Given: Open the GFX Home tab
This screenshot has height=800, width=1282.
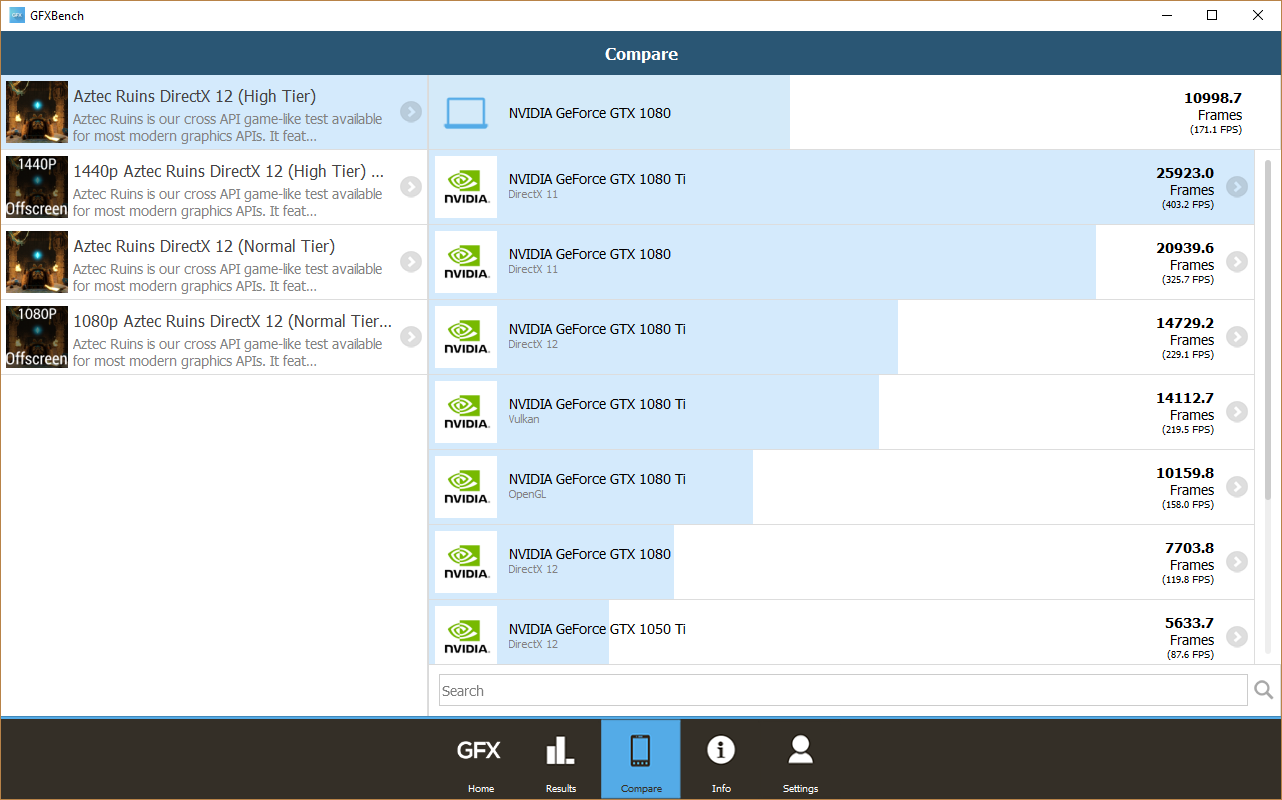Looking at the screenshot, I should click(480, 759).
